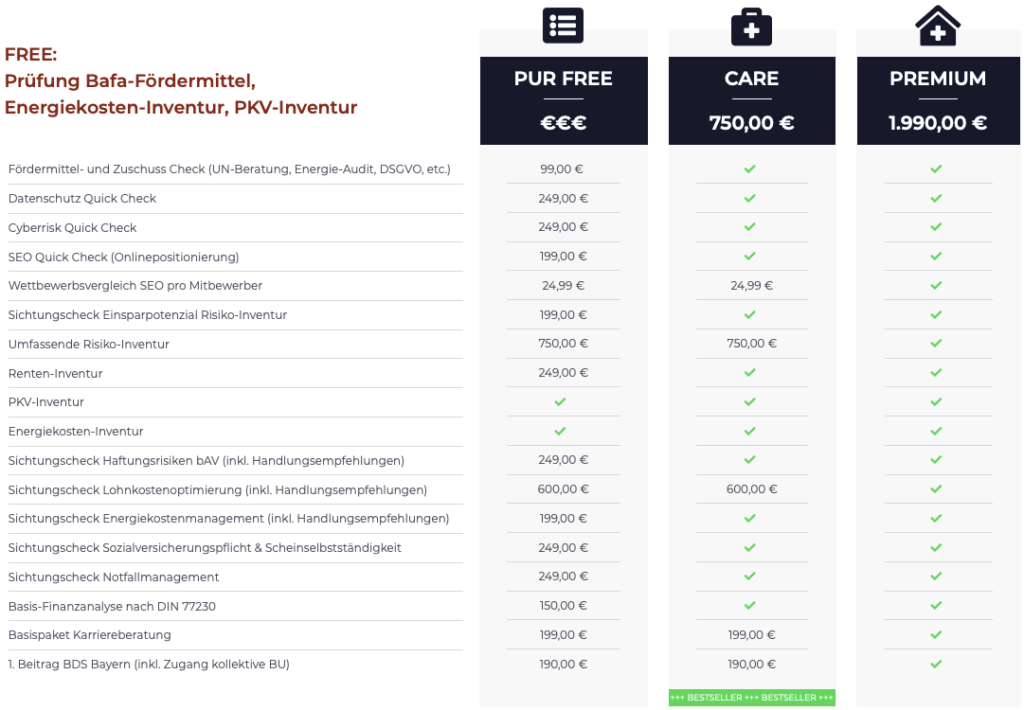Viewport: 1024px width, 710px height.
Task: Click Basispaket Karriereberatung row label
Action: 89,635
